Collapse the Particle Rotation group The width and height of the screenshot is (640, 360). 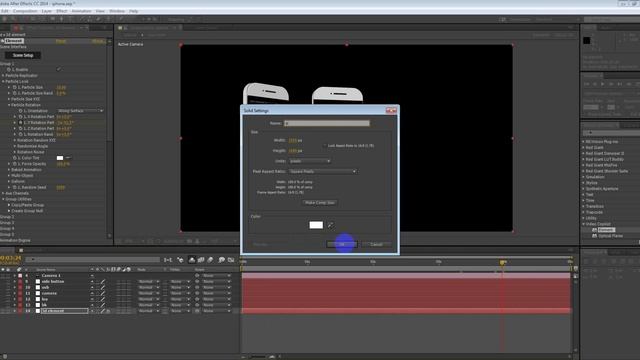pos(9,105)
